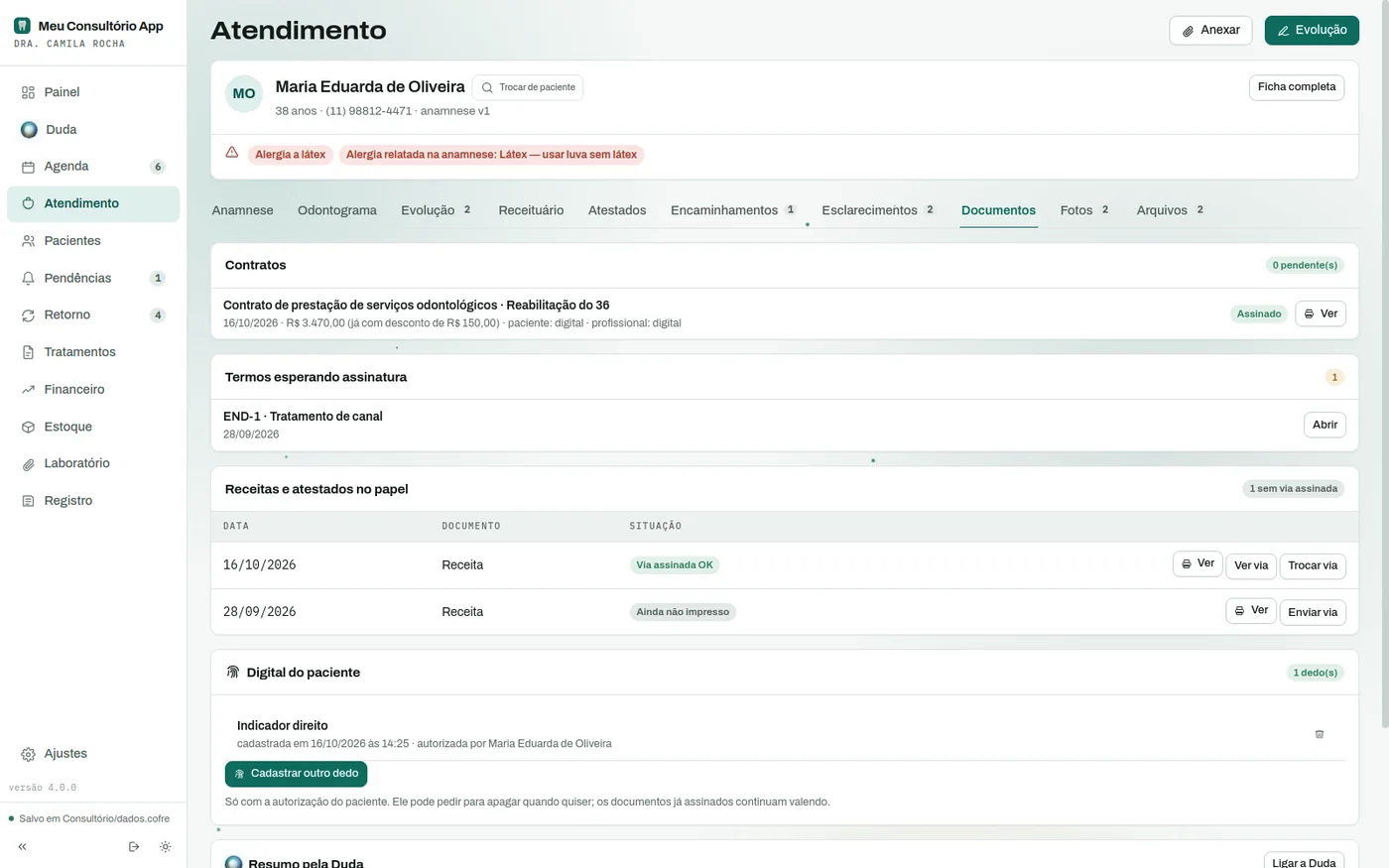1389x868 pixels.
Task: Switch to the Fotos tab
Action: (1085, 210)
